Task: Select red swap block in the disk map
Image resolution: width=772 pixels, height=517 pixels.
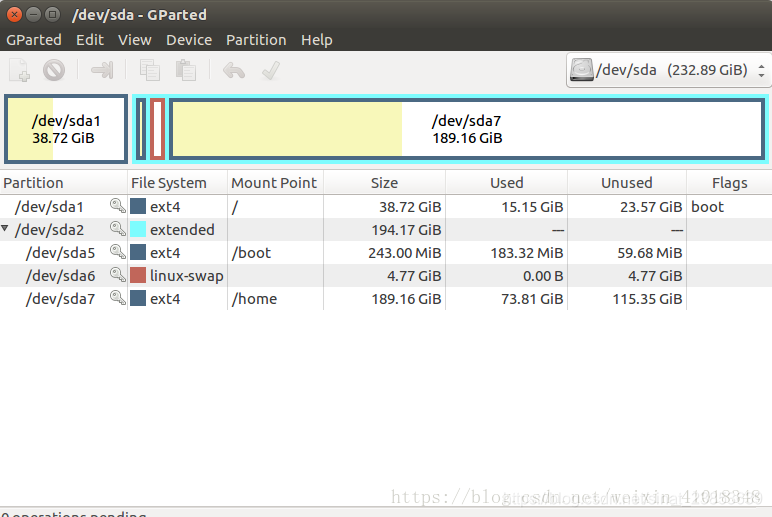Action: coord(158,129)
